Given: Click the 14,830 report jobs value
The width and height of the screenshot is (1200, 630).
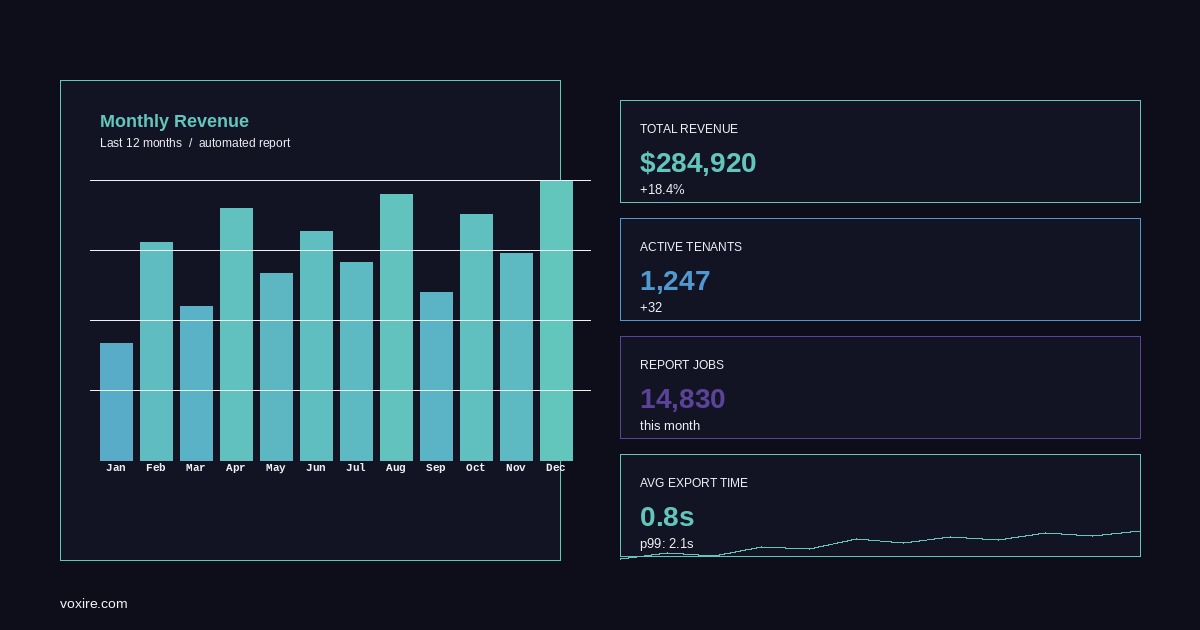Looking at the screenshot, I should [x=683, y=399].
